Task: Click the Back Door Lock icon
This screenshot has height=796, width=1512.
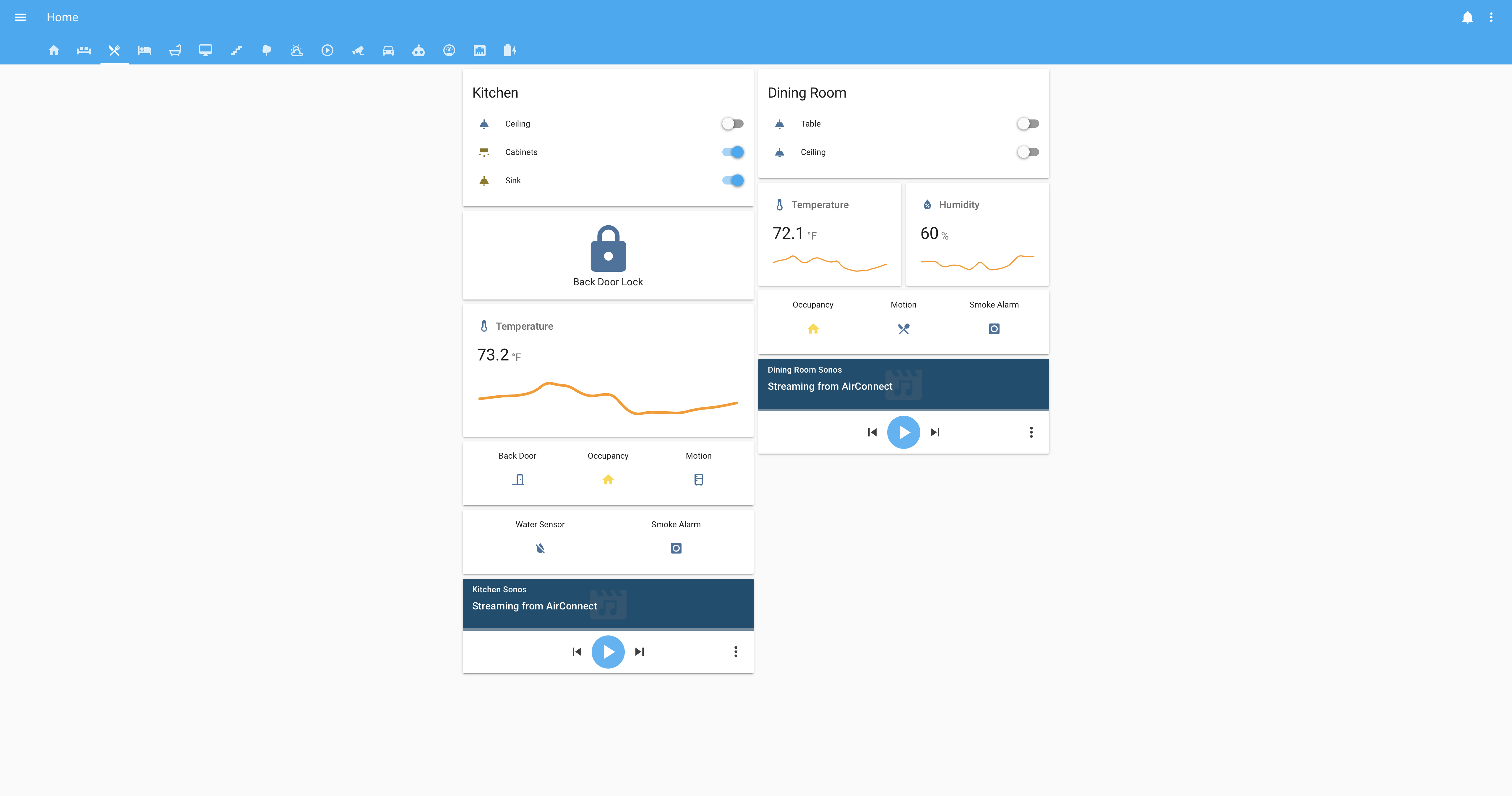Action: [608, 248]
